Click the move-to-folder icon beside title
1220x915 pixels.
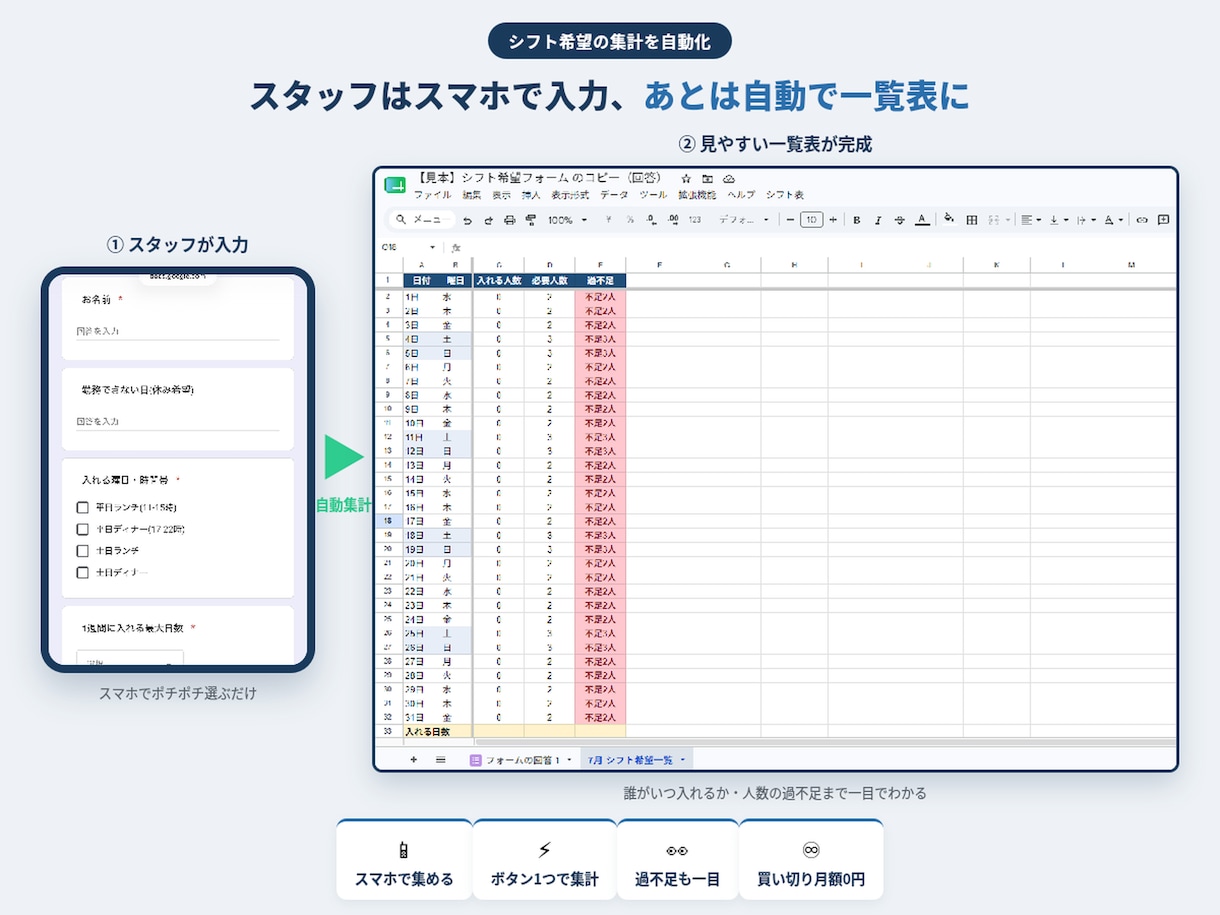click(707, 179)
